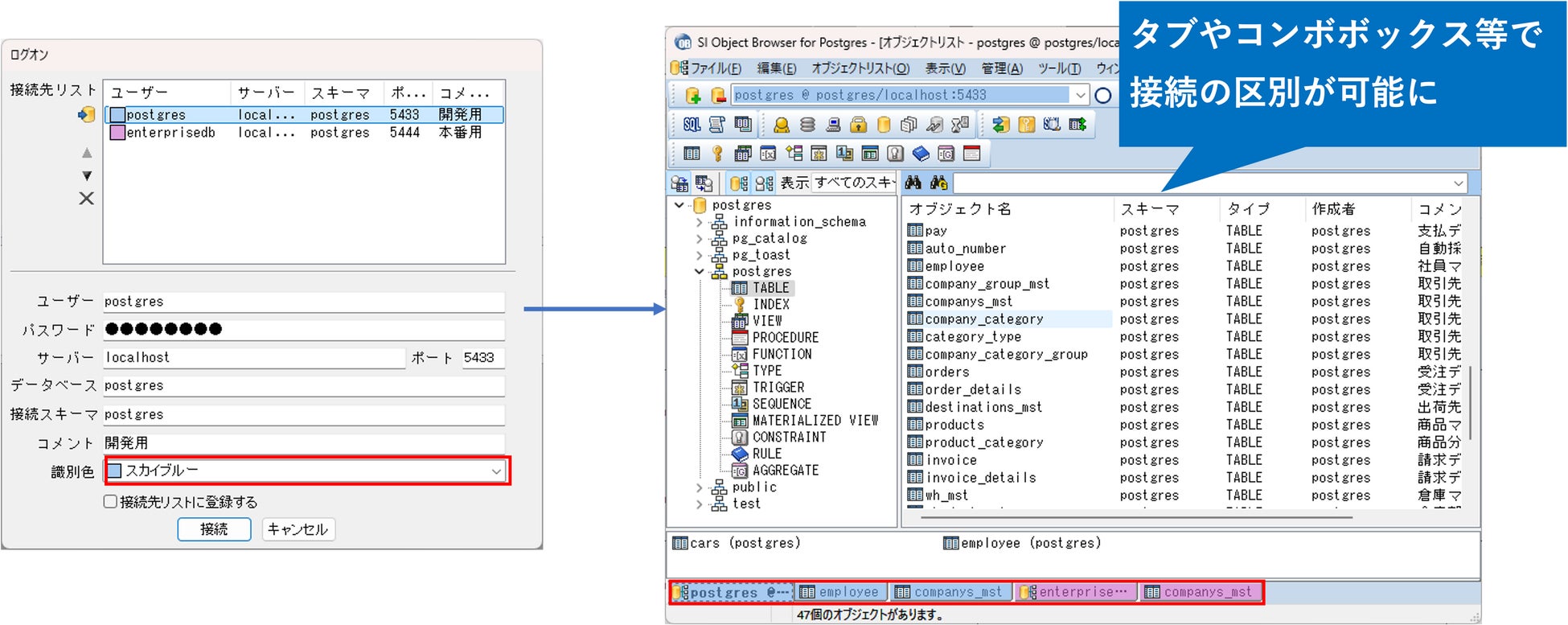The height and width of the screenshot is (625, 1568).
Task: Click the user-view tree icon
Action: click(x=764, y=183)
